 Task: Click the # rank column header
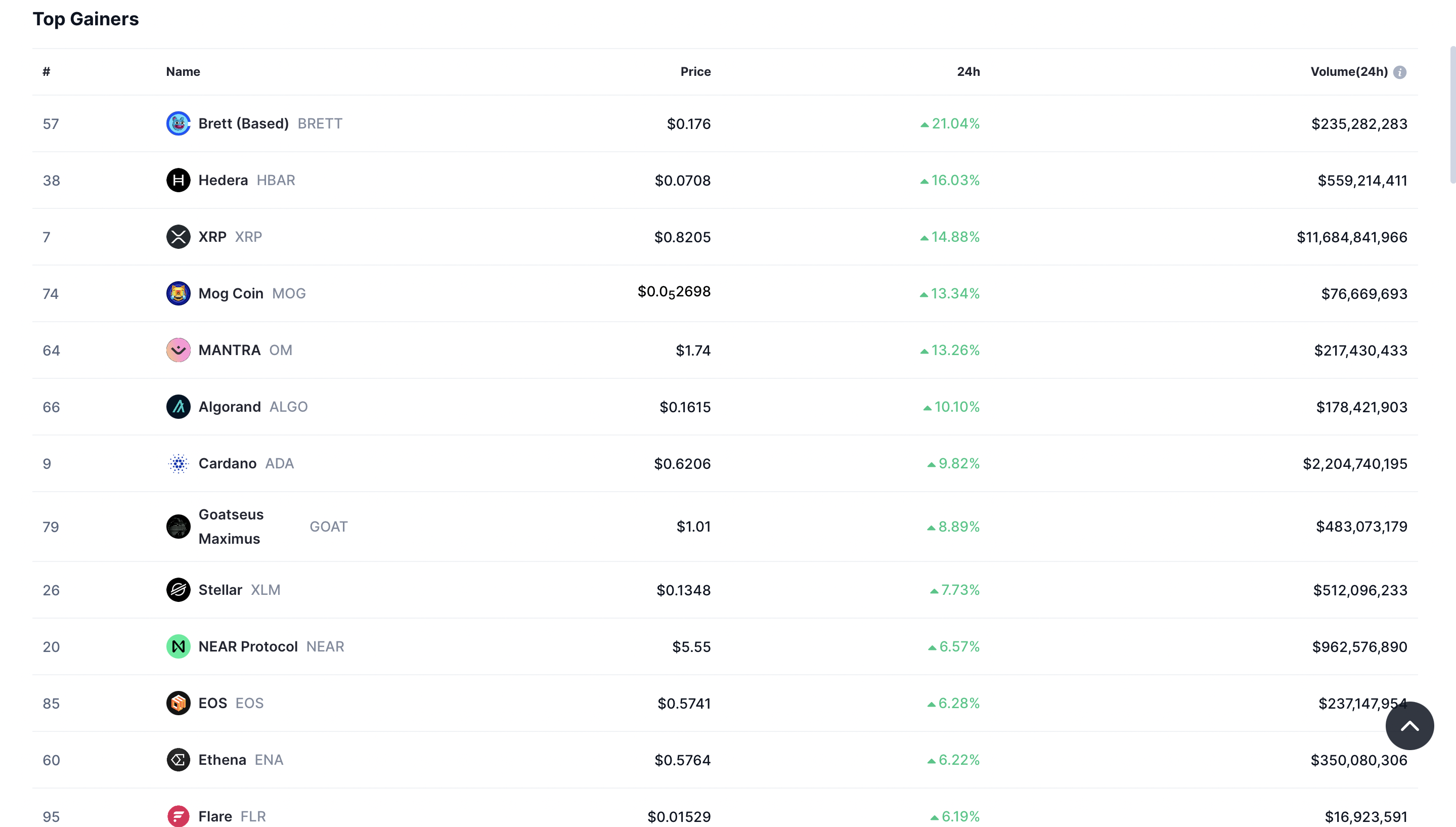click(47, 71)
